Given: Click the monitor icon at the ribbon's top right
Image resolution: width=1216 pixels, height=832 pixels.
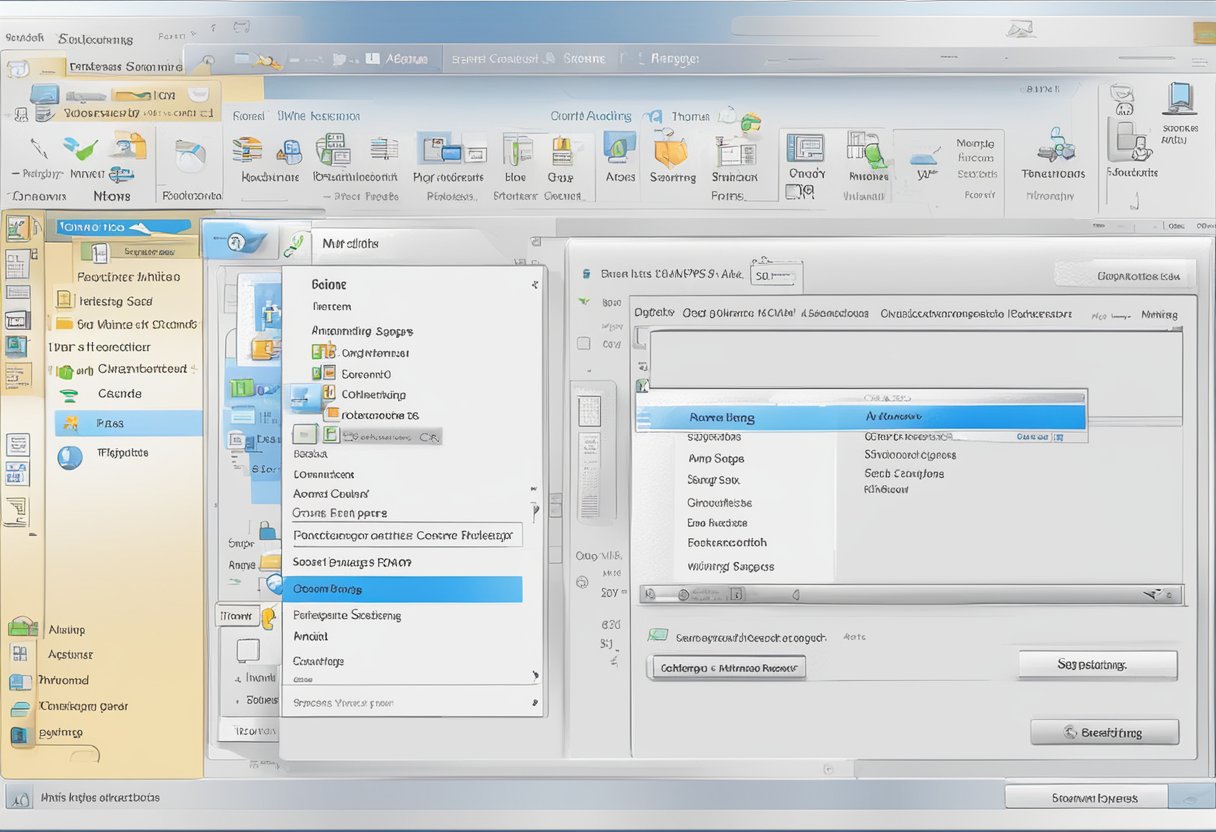Looking at the screenshot, I should [x=1180, y=98].
